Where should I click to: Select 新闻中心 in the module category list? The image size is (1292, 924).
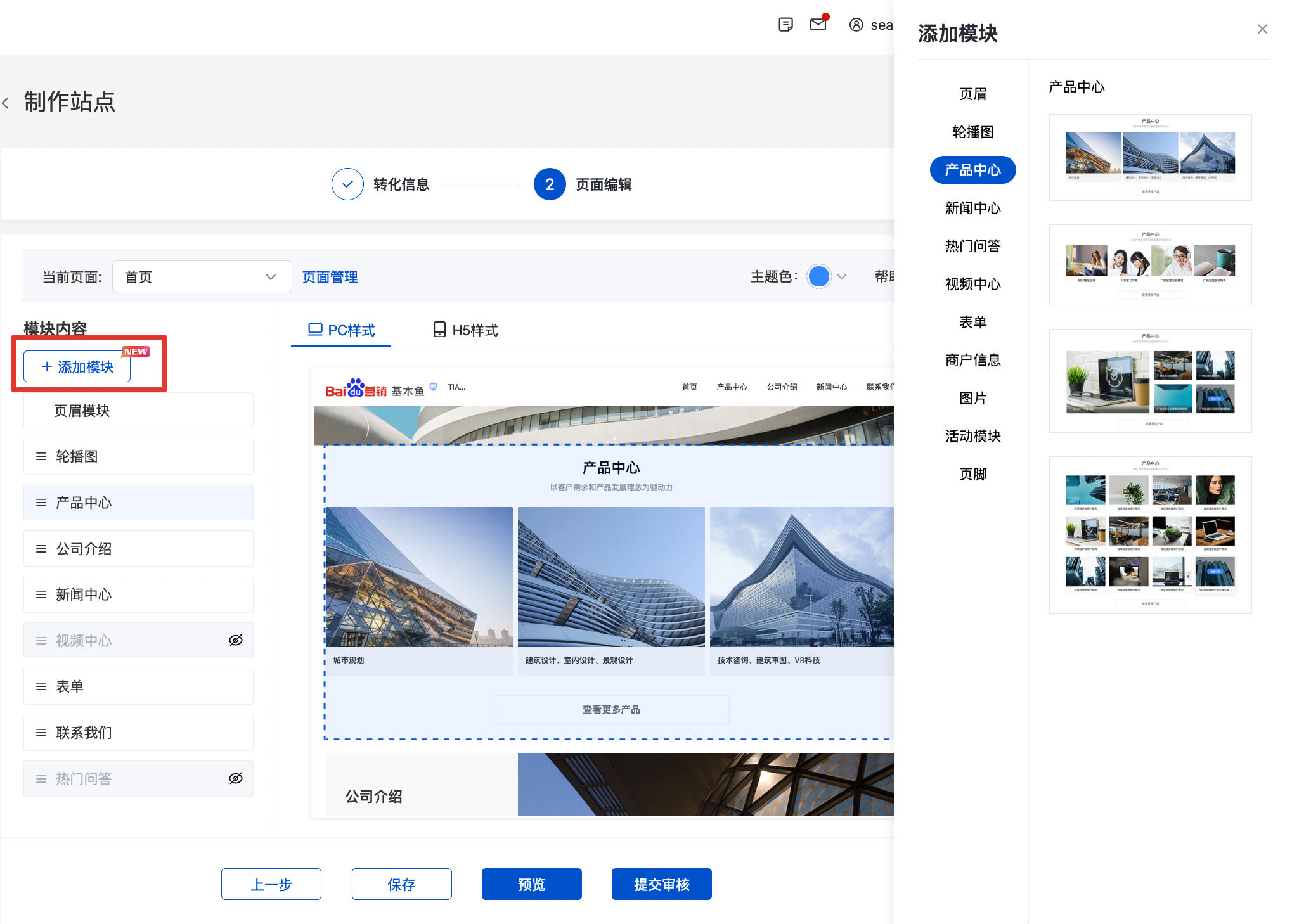[x=972, y=208]
